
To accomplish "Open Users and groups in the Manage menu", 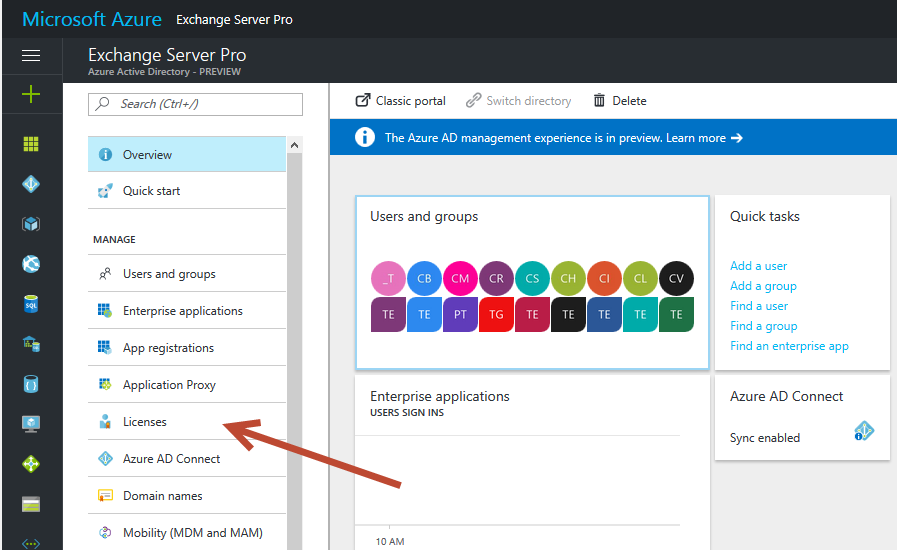I will click(x=187, y=274).
